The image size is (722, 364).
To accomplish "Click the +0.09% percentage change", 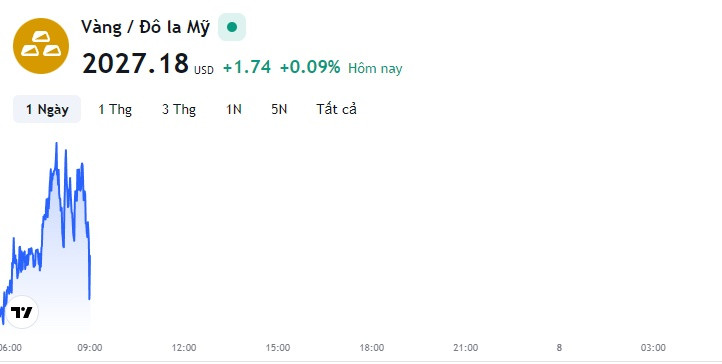I will coord(310,67).
